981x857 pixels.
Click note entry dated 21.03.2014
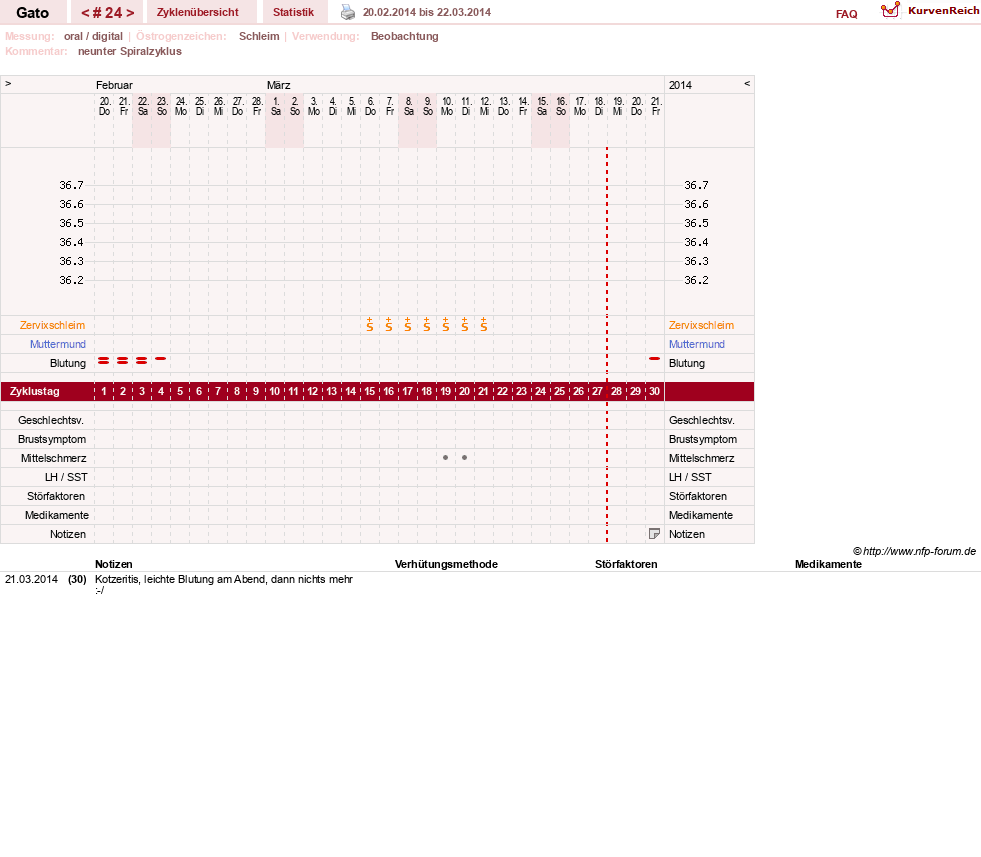coord(31,579)
